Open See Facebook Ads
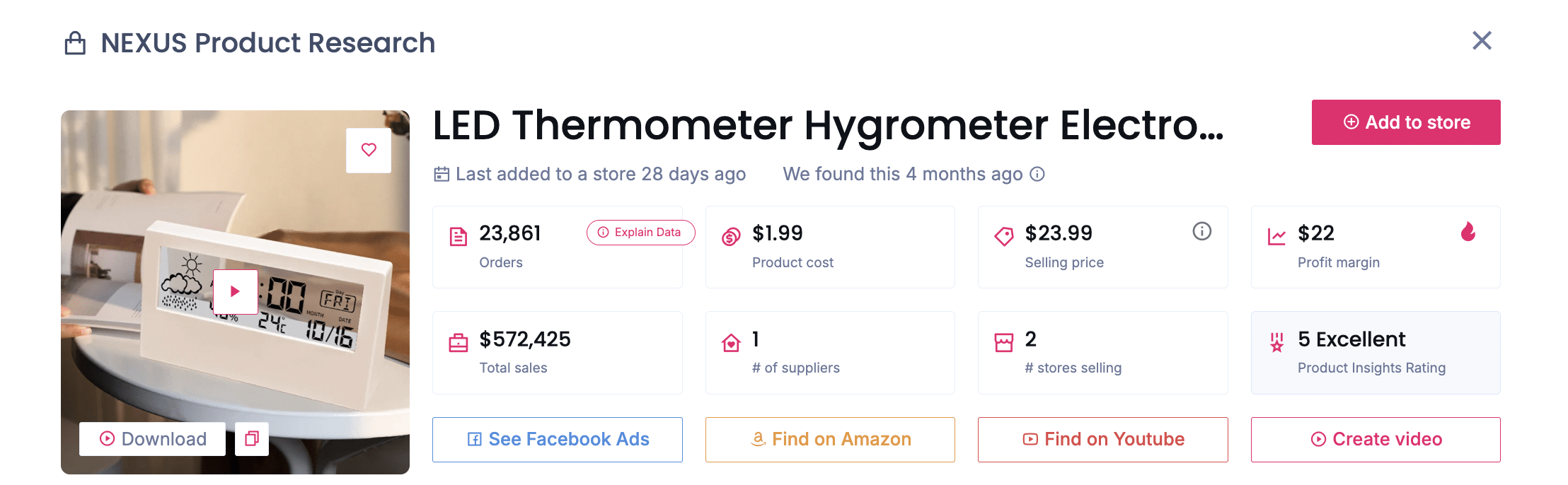Image resolution: width=1568 pixels, height=485 pixels. coord(558,440)
